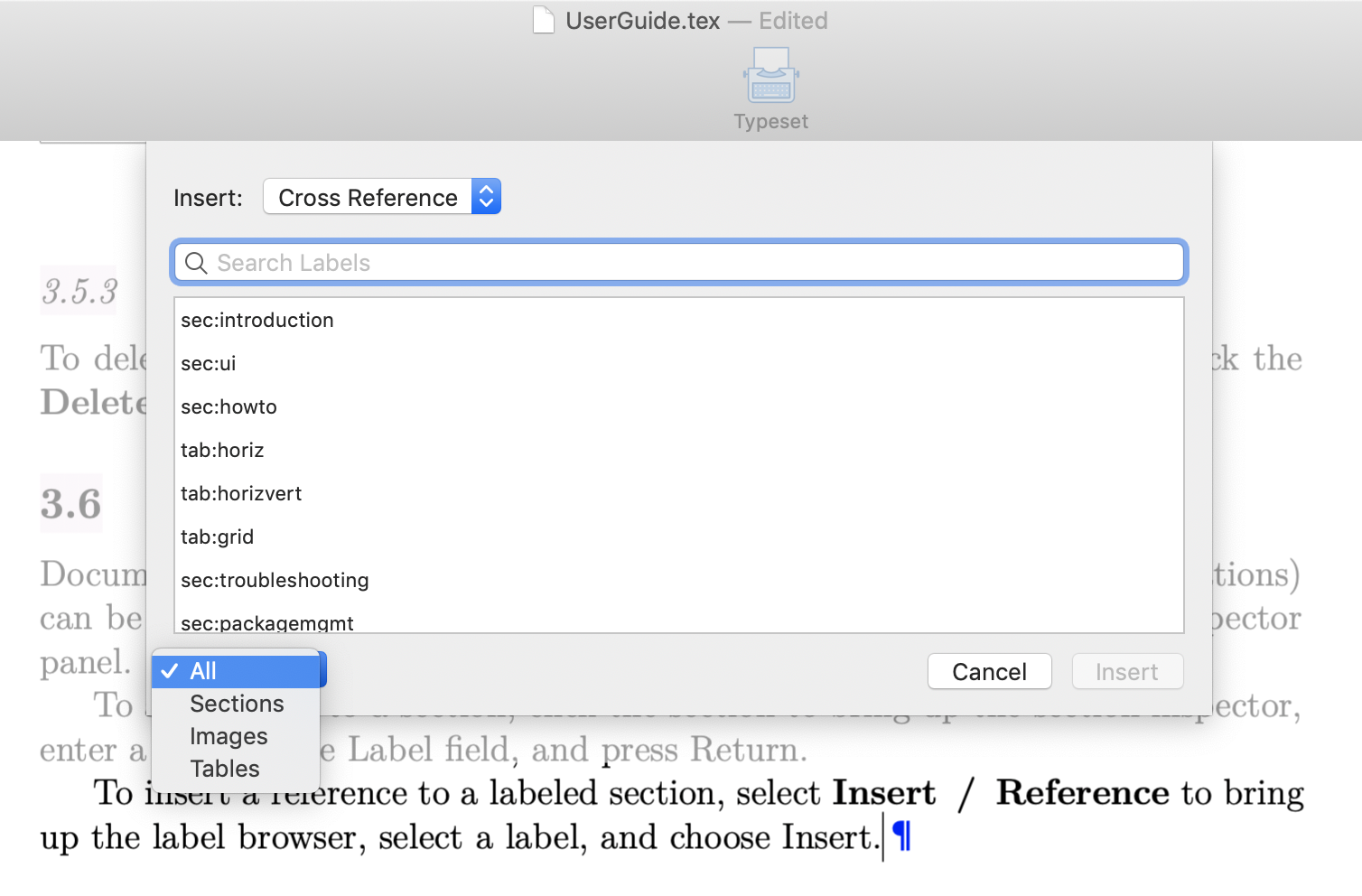Click the Edited status in title bar

click(x=793, y=21)
